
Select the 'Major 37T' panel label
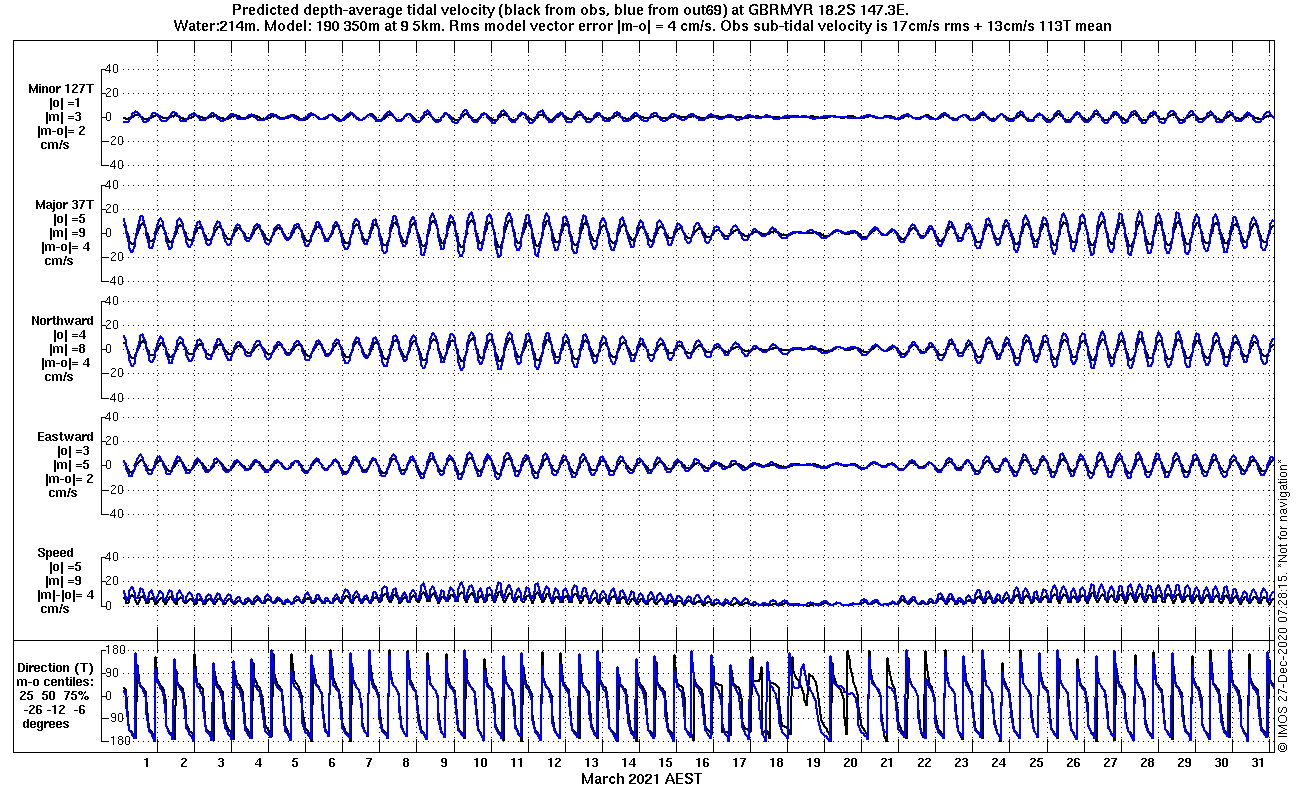pyautogui.click(x=64, y=205)
